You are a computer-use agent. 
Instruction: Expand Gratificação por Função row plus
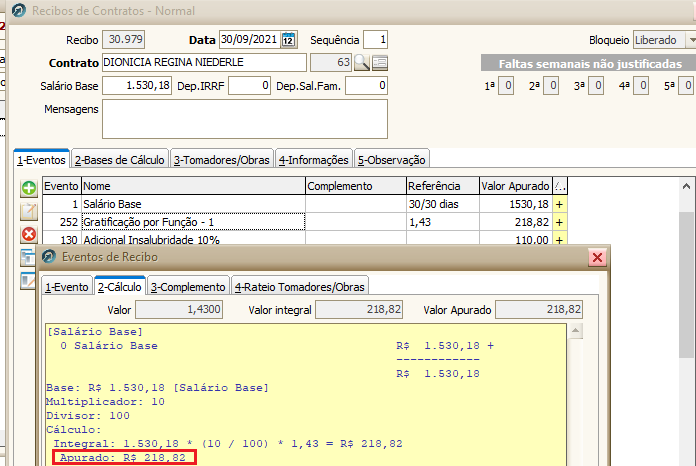(559, 222)
